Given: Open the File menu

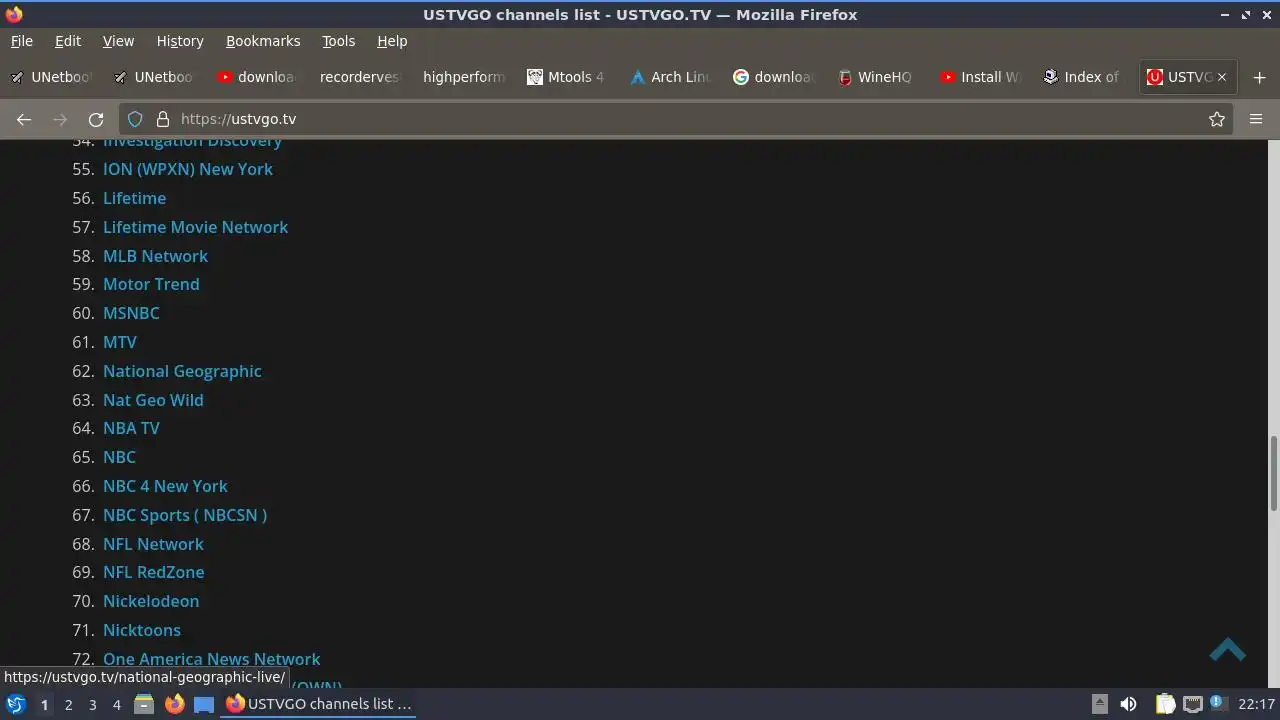Looking at the screenshot, I should (x=22, y=41).
